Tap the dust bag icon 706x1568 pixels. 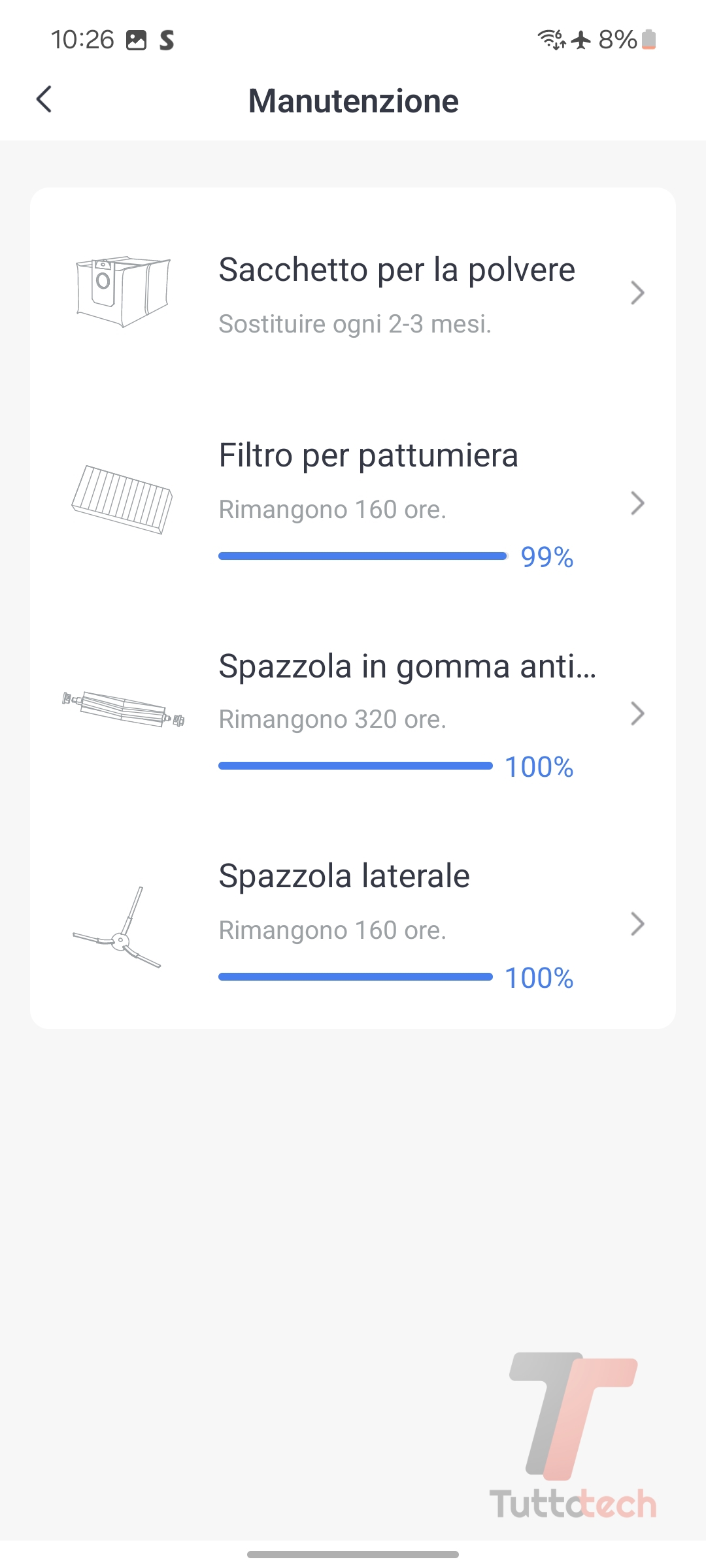(x=123, y=291)
